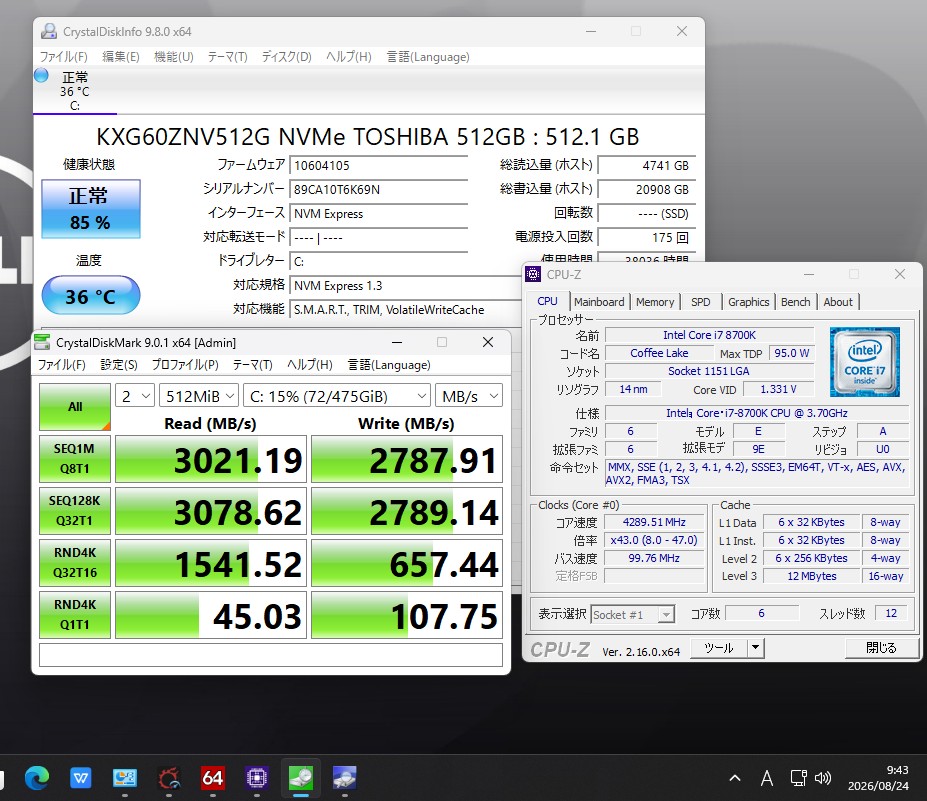Image resolution: width=927 pixels, height=801 pixels.
Task: Switch to Mainboard tab in CPU-Z
Action: (599, 301)
